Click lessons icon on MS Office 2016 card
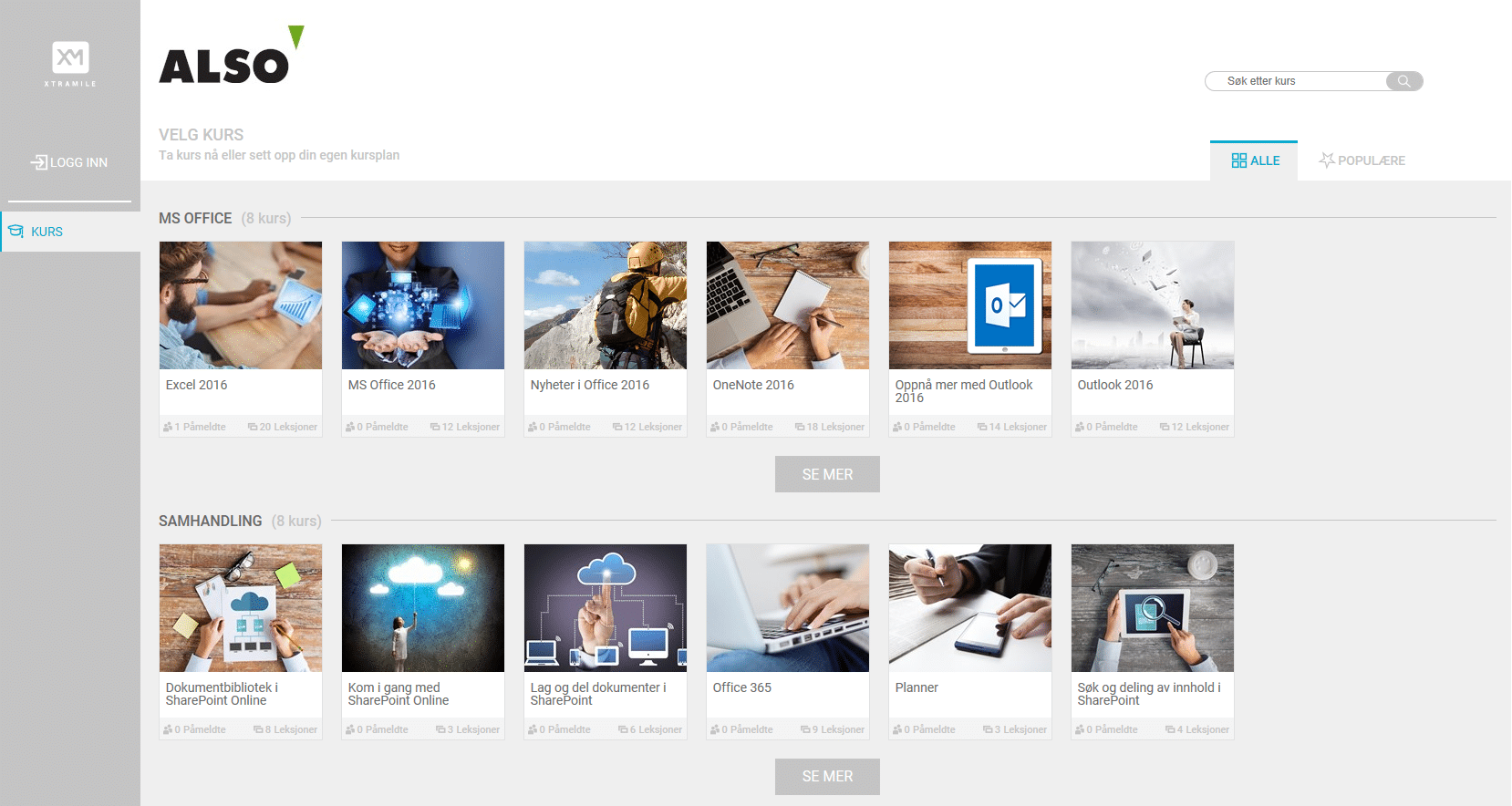Viewport: 1512px width, 806px height. tap(435, 427)
